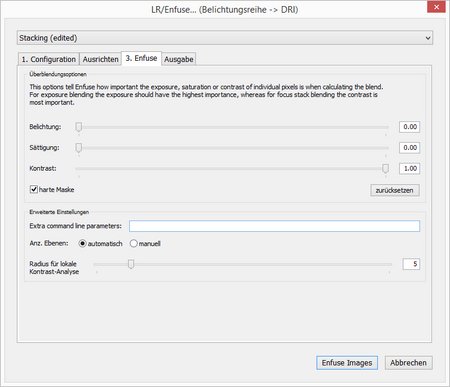Select the 3. Enfuse tab

click(x=141, y=58)
